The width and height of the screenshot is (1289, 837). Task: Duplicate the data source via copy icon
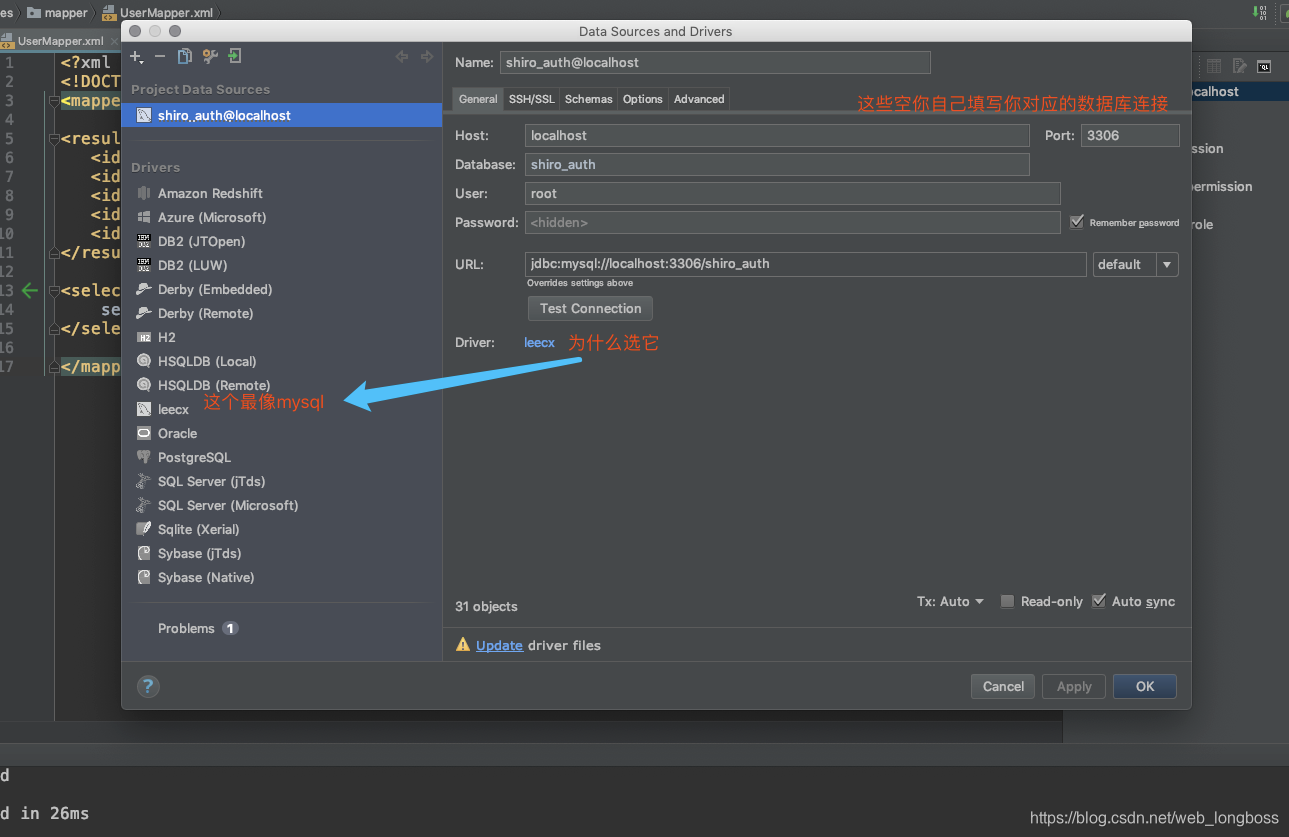pyautogui.click(x=184, y=57)
